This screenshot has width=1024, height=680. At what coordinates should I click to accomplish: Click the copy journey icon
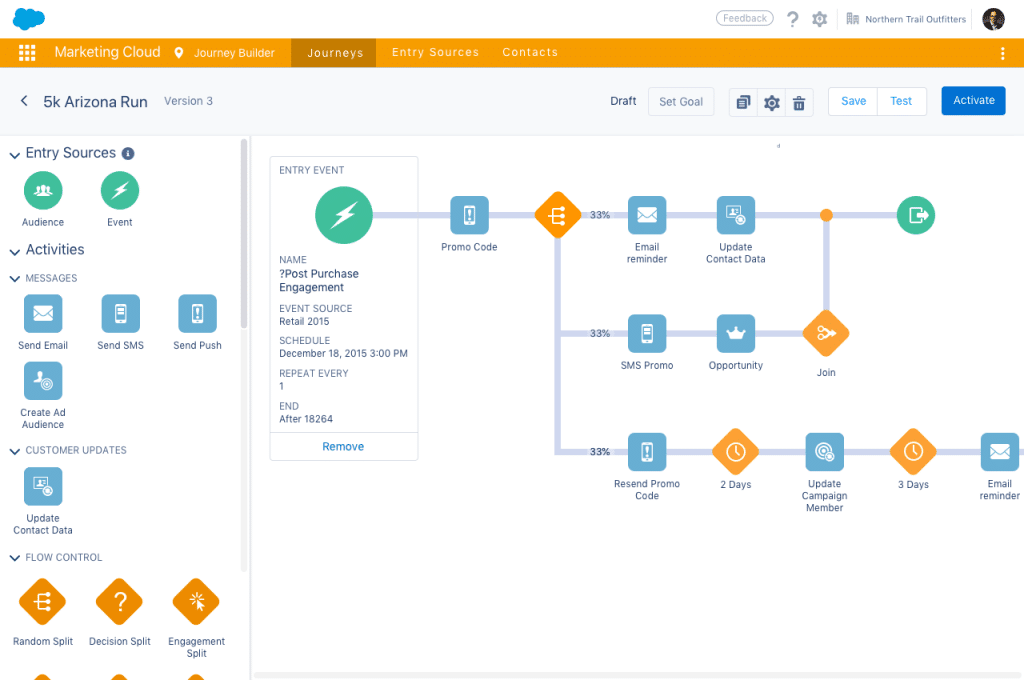click(743, 102)
